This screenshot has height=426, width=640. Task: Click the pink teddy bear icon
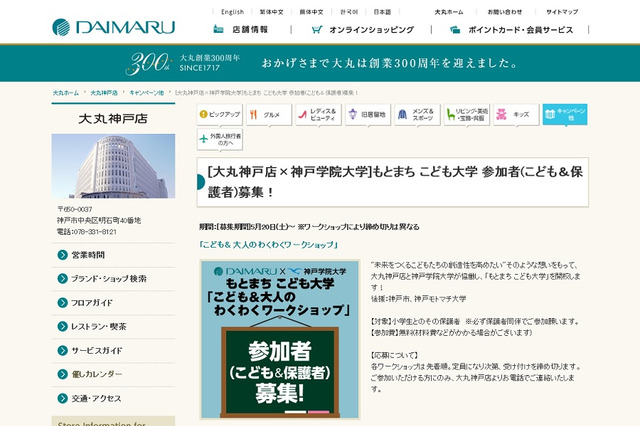pyautogui.click(x=501, y=115)
